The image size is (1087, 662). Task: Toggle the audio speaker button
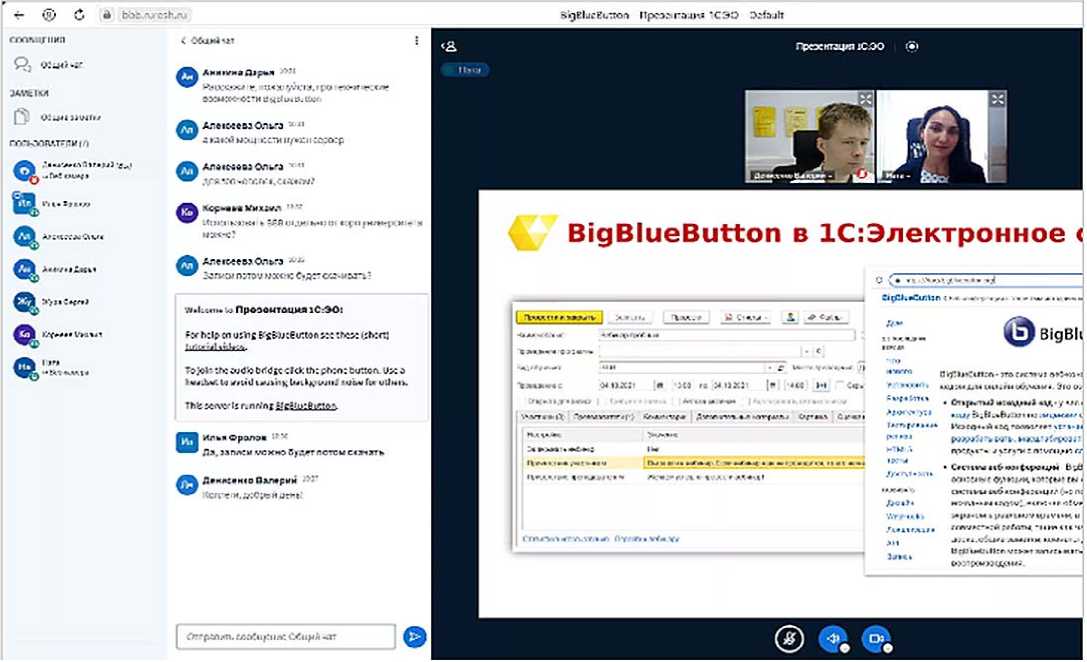832,638
